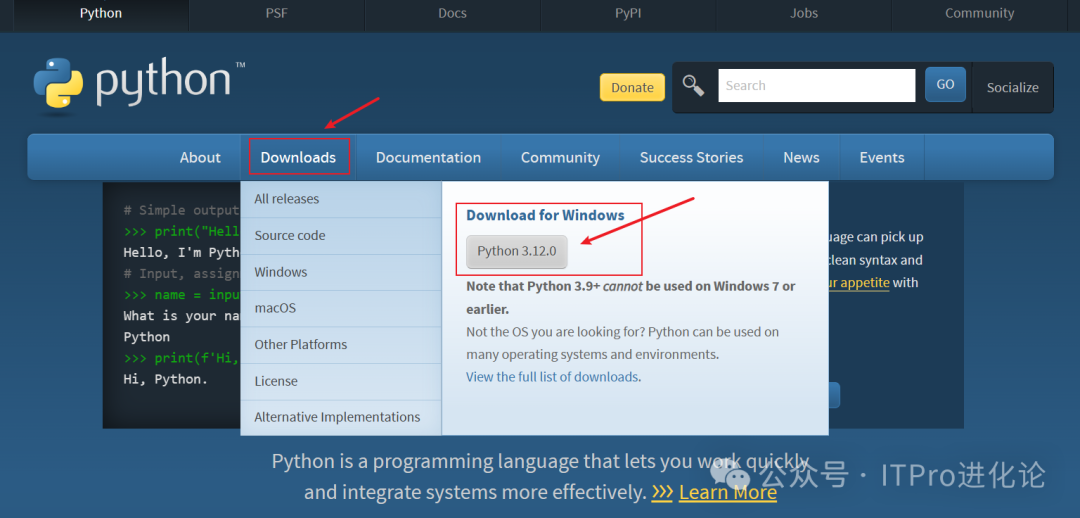The height and width of the screenshot is (518, 1080).
Task: Open Alternative Implementations in the Downloads menu
Action: pyautogui.click(x=341, y=417)
